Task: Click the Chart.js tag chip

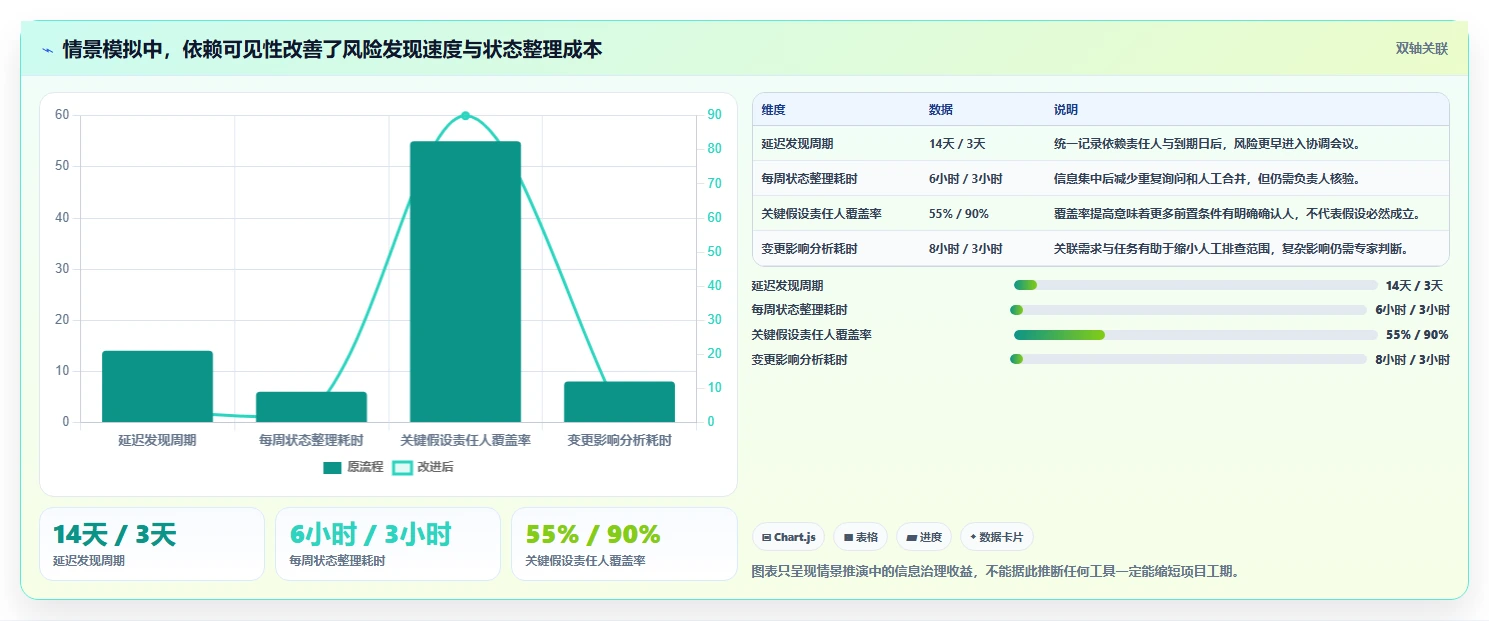Action: point(789,537)
